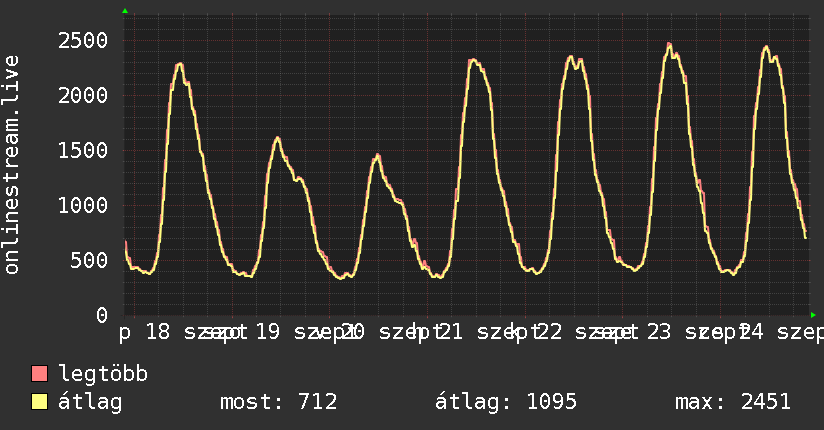Click the yellow 'átlag' legend color swatch
Screen dimensions: 824x430
[x=39, y=401]
